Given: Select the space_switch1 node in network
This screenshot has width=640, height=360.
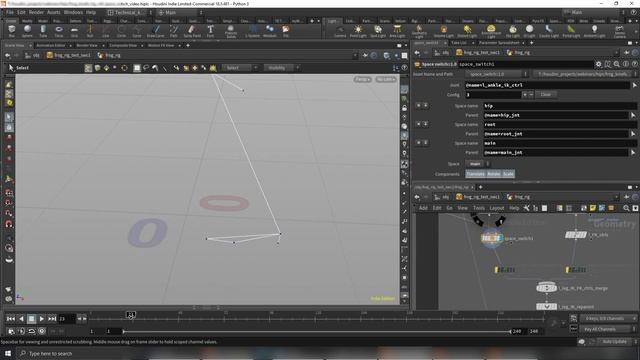Looking at the screenshot, I should (x=491, y=238).
